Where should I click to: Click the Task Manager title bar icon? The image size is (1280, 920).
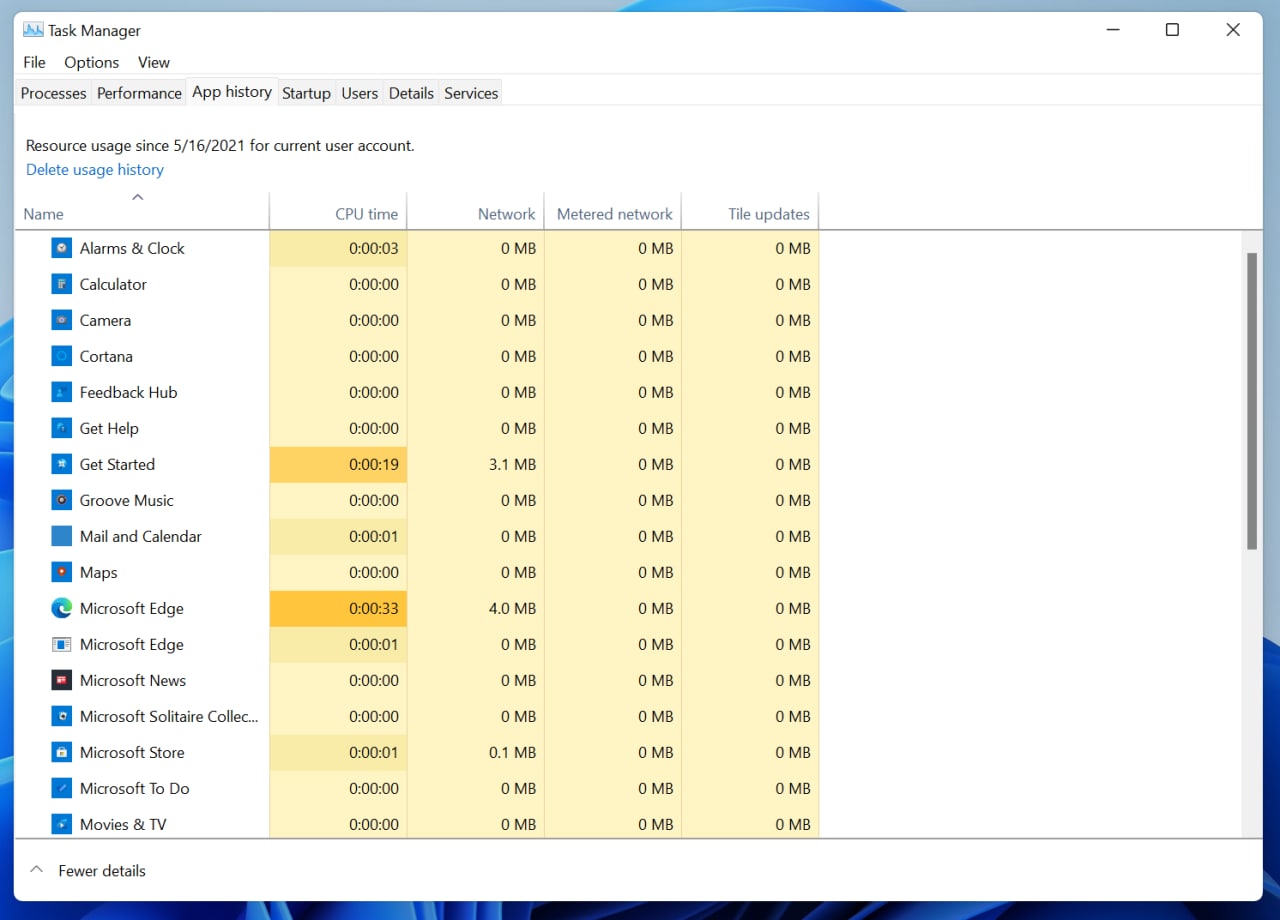click(x=33, y=30)
